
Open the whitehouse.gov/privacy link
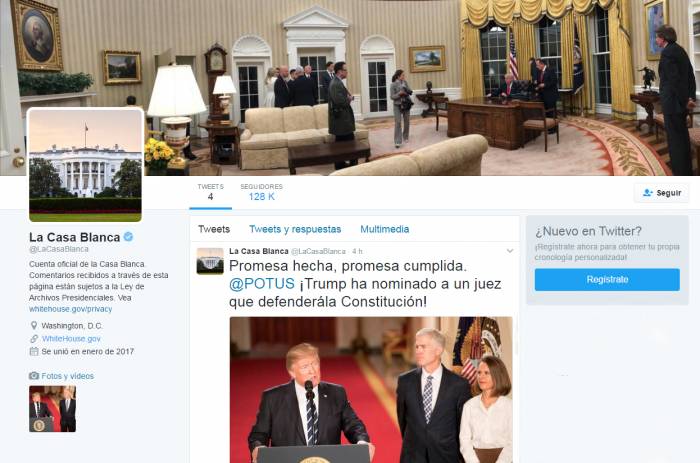pos(71,309)
